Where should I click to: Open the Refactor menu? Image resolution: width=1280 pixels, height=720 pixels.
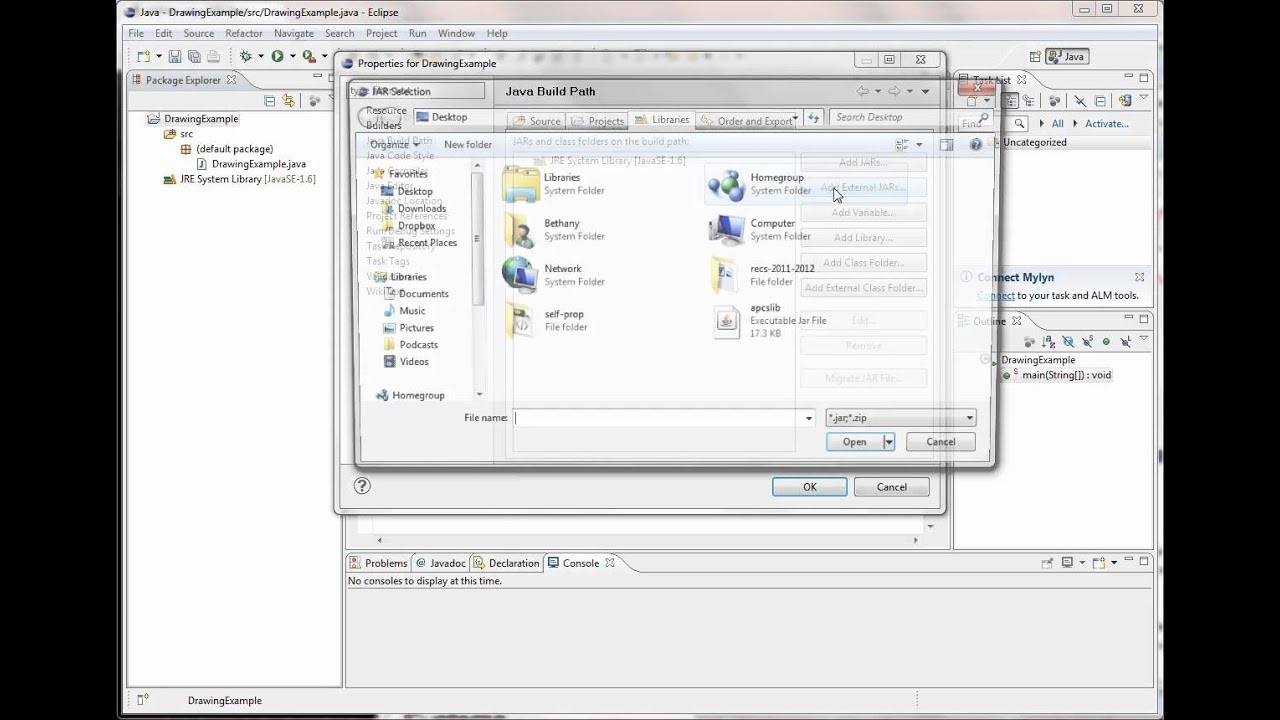[x=244, y=33]
